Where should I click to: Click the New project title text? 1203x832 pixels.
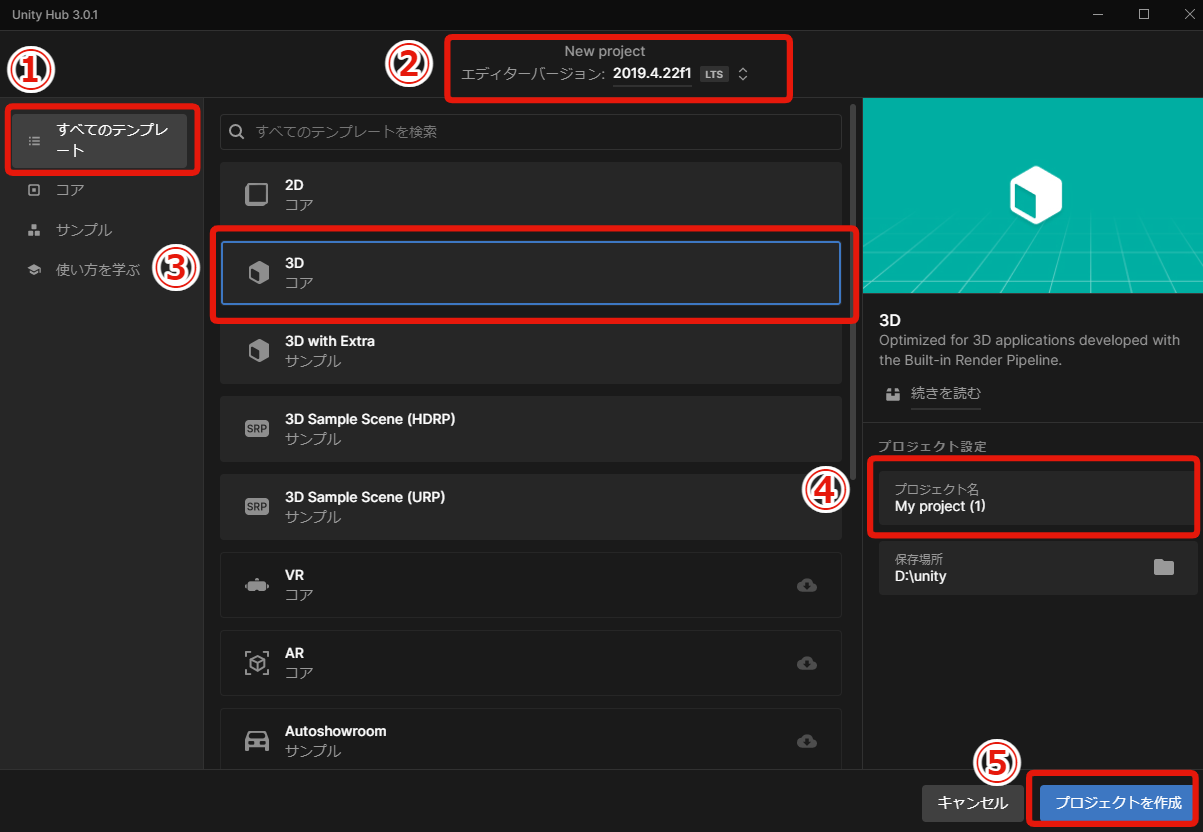(605, 51)
